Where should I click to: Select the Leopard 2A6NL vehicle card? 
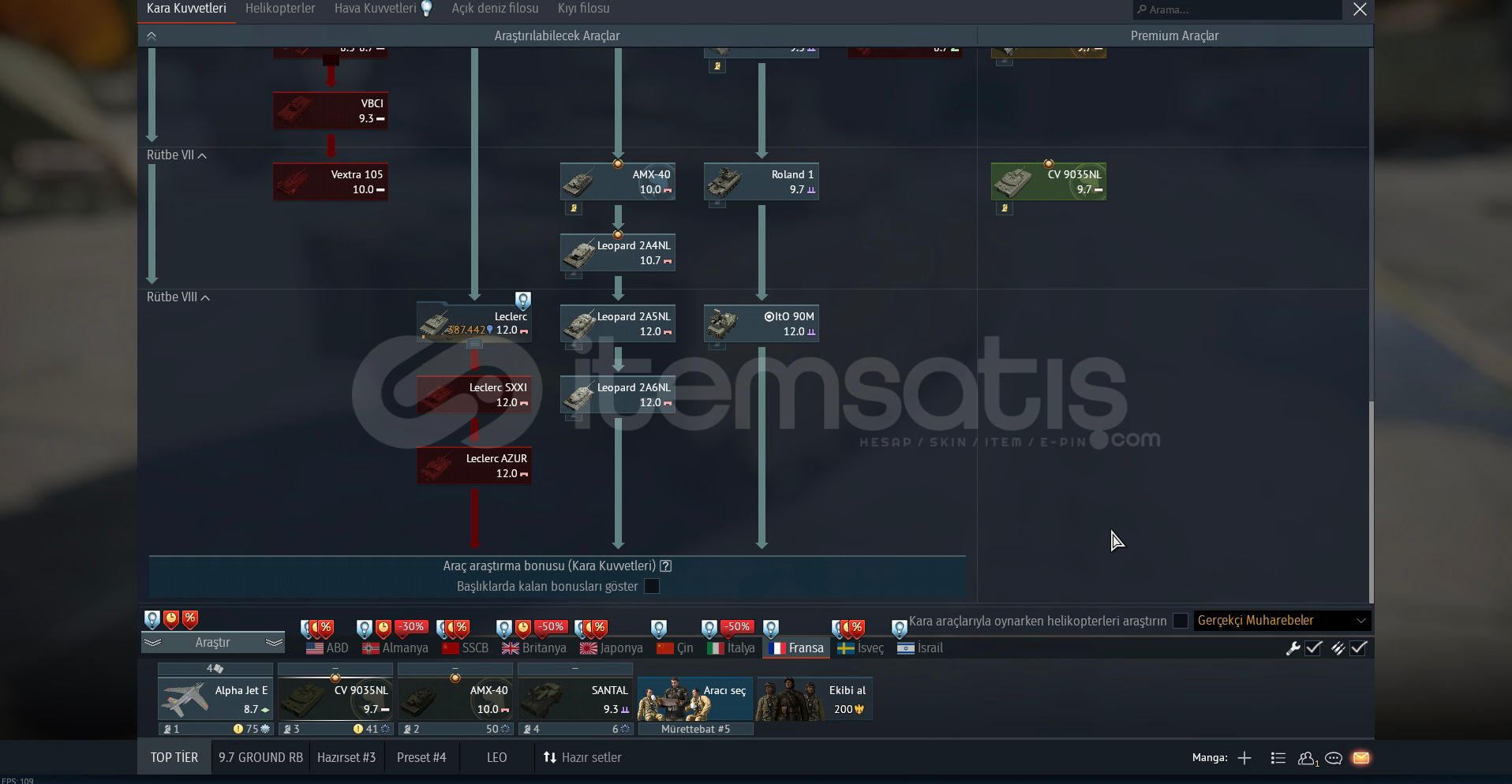point(618,395)
